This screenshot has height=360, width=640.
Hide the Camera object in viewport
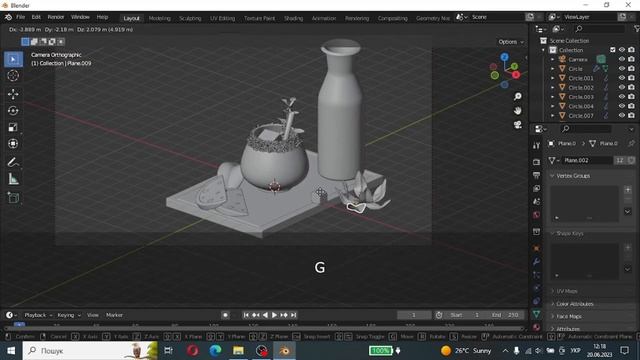pos(622,59)
